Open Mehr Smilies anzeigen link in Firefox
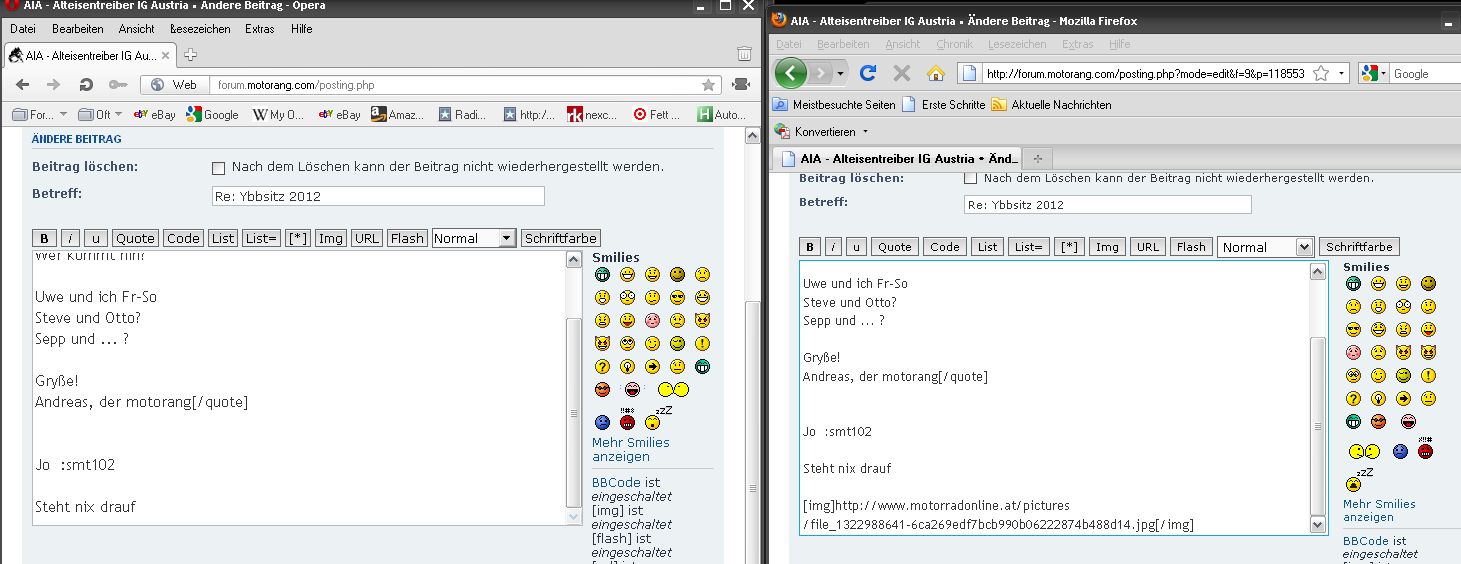 coord(1380,510)
